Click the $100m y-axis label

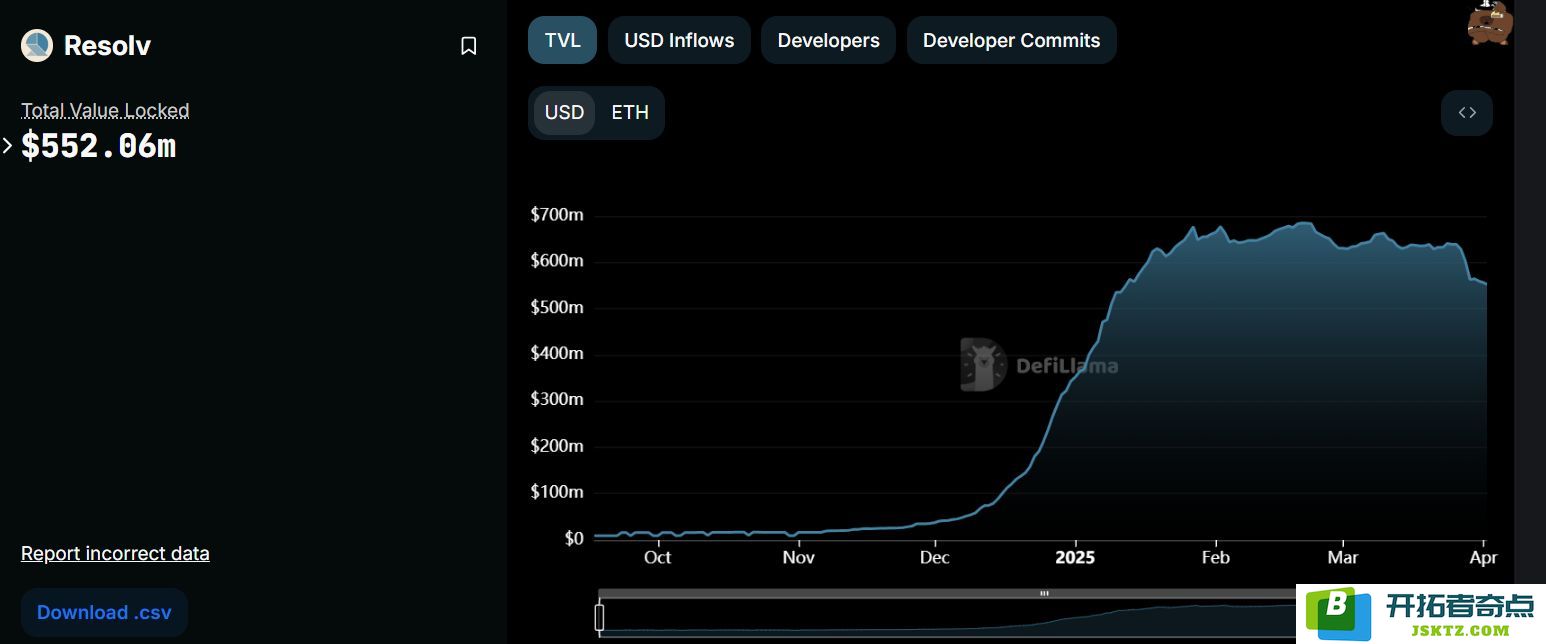pos(557,492)
